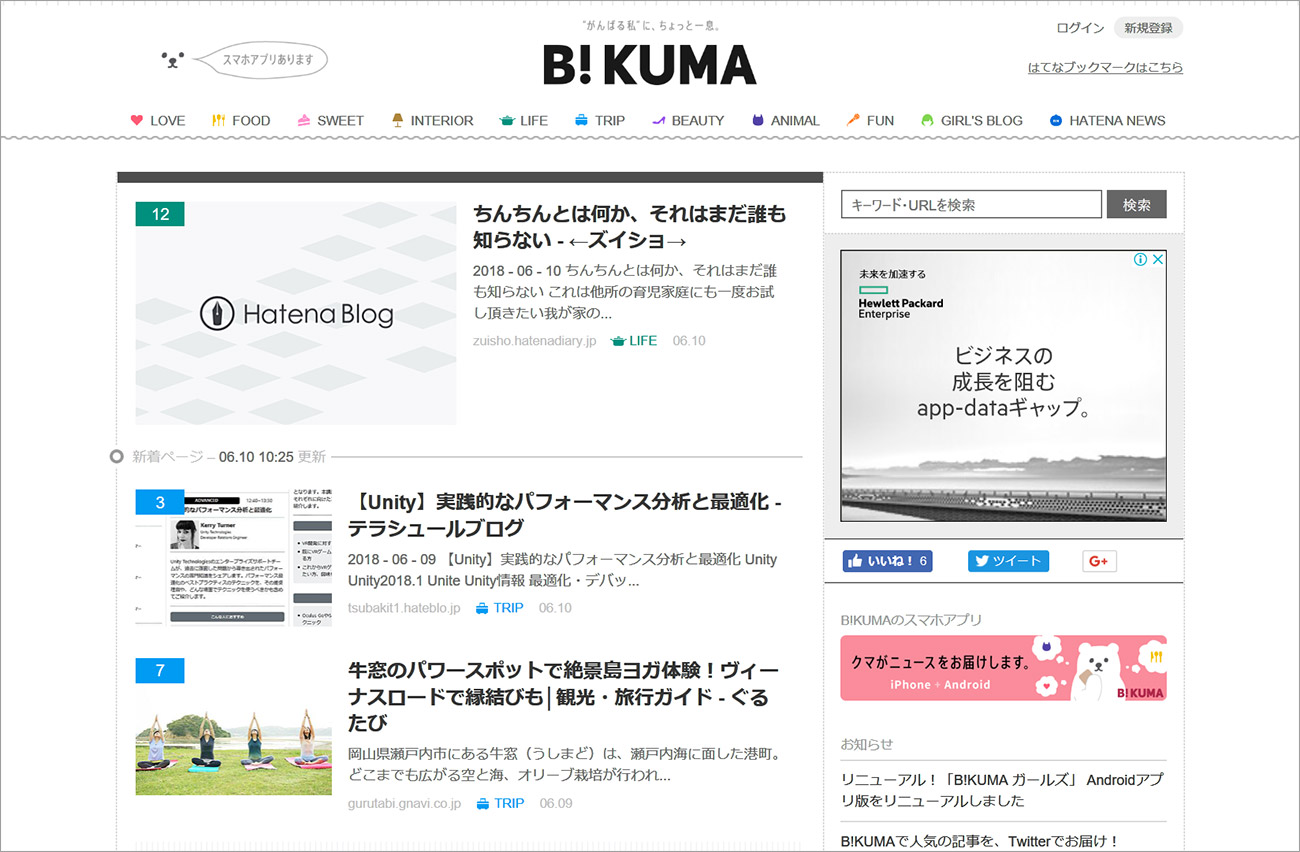Screen dimensions: 1300x852
Task: Click the スマホアプリあります speech bubble
Action: click(x=262, y=59)
